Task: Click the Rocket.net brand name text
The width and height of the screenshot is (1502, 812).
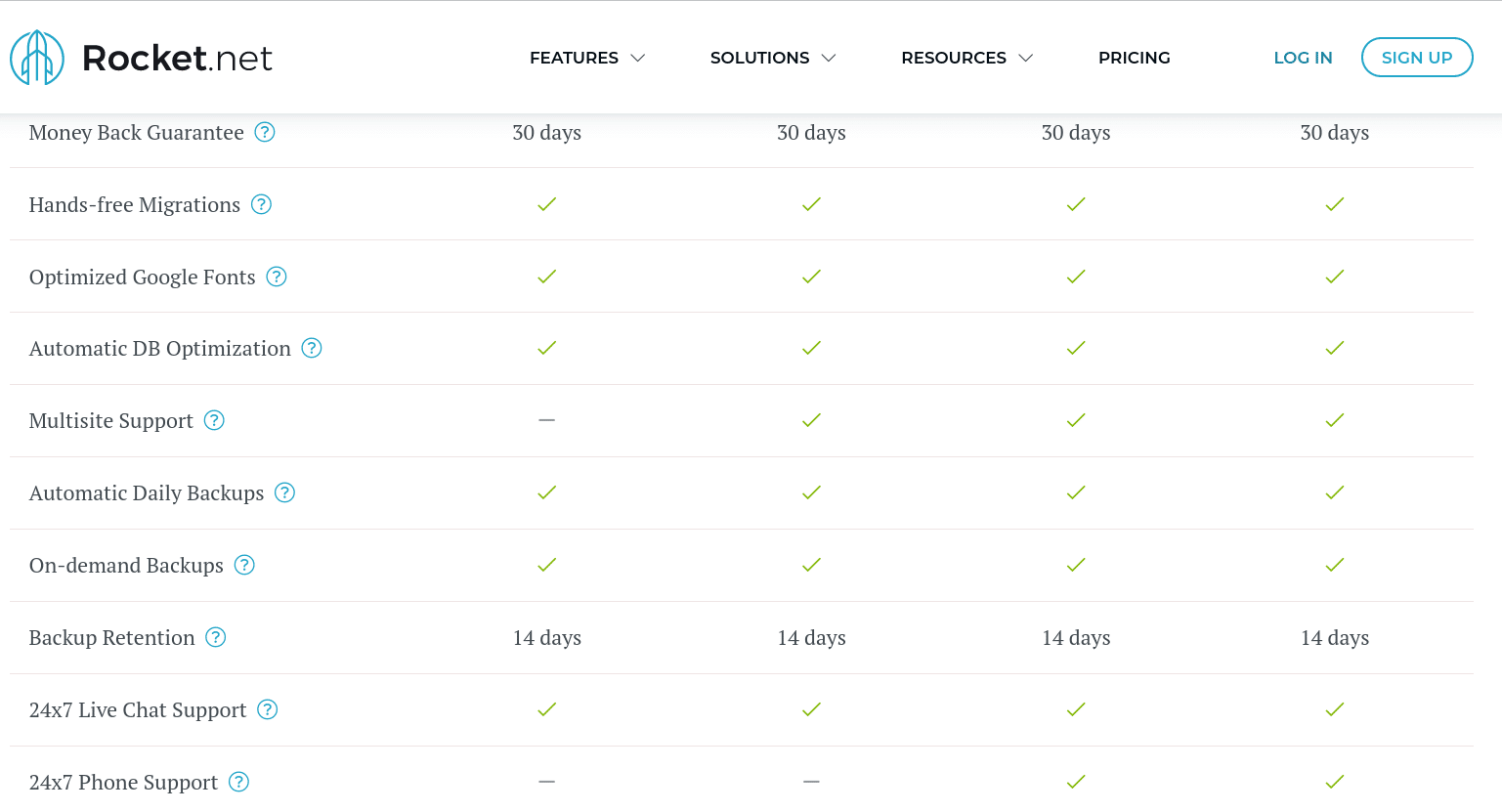Action: click(x=177, y=59)
